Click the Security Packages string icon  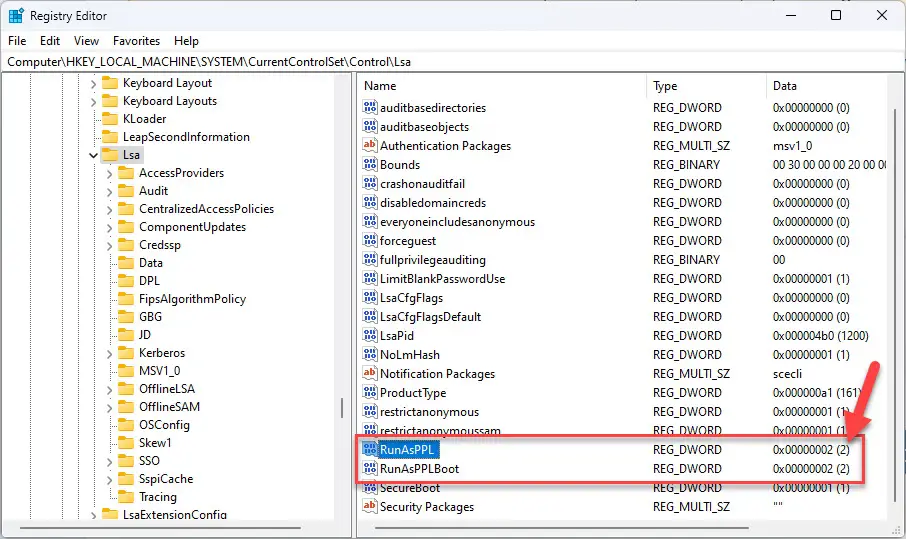[370, 506]
